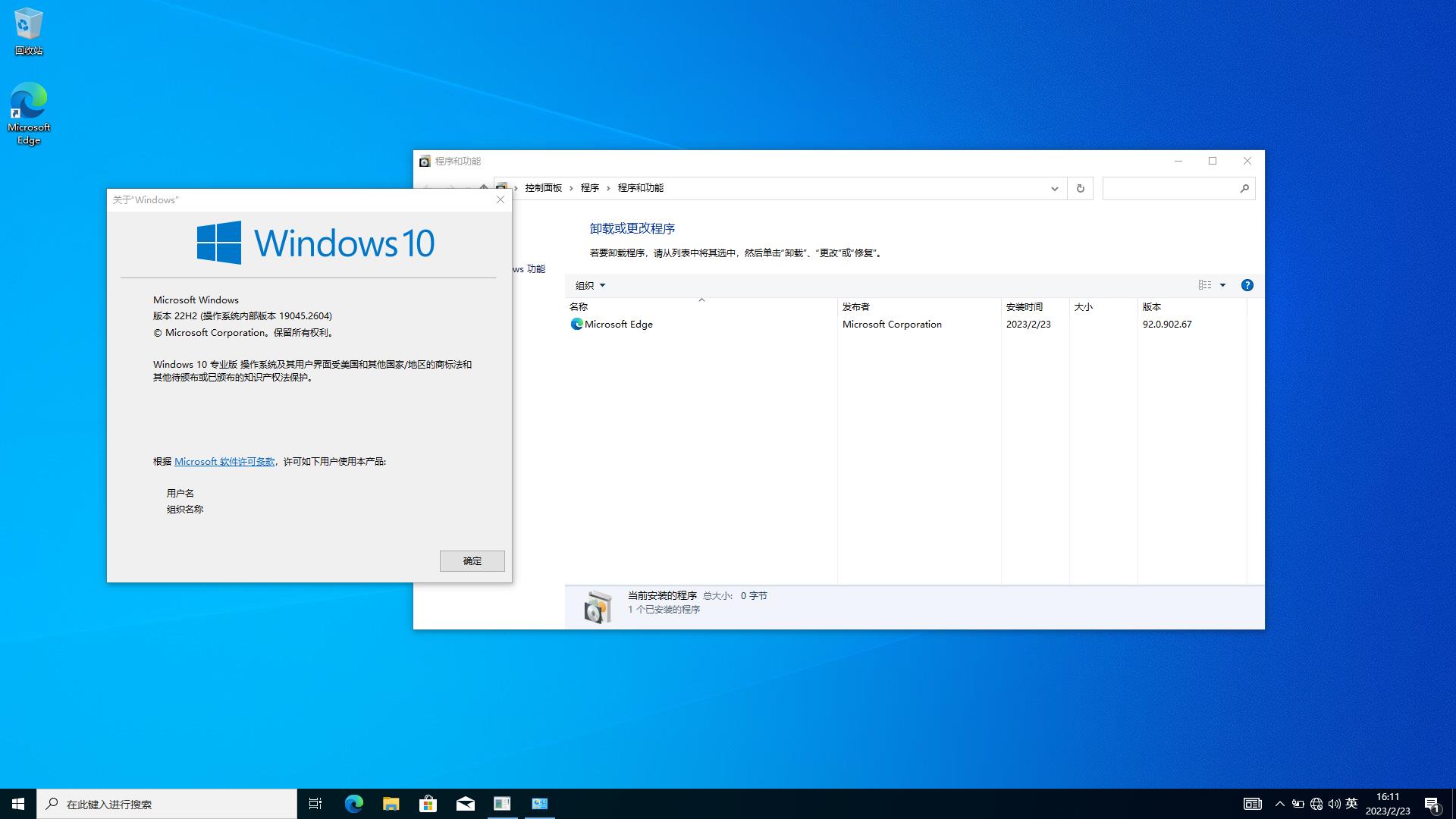Open Task View on the taskbar
The width and height of the screenshot is (1456, 819).
click(315, 804)
